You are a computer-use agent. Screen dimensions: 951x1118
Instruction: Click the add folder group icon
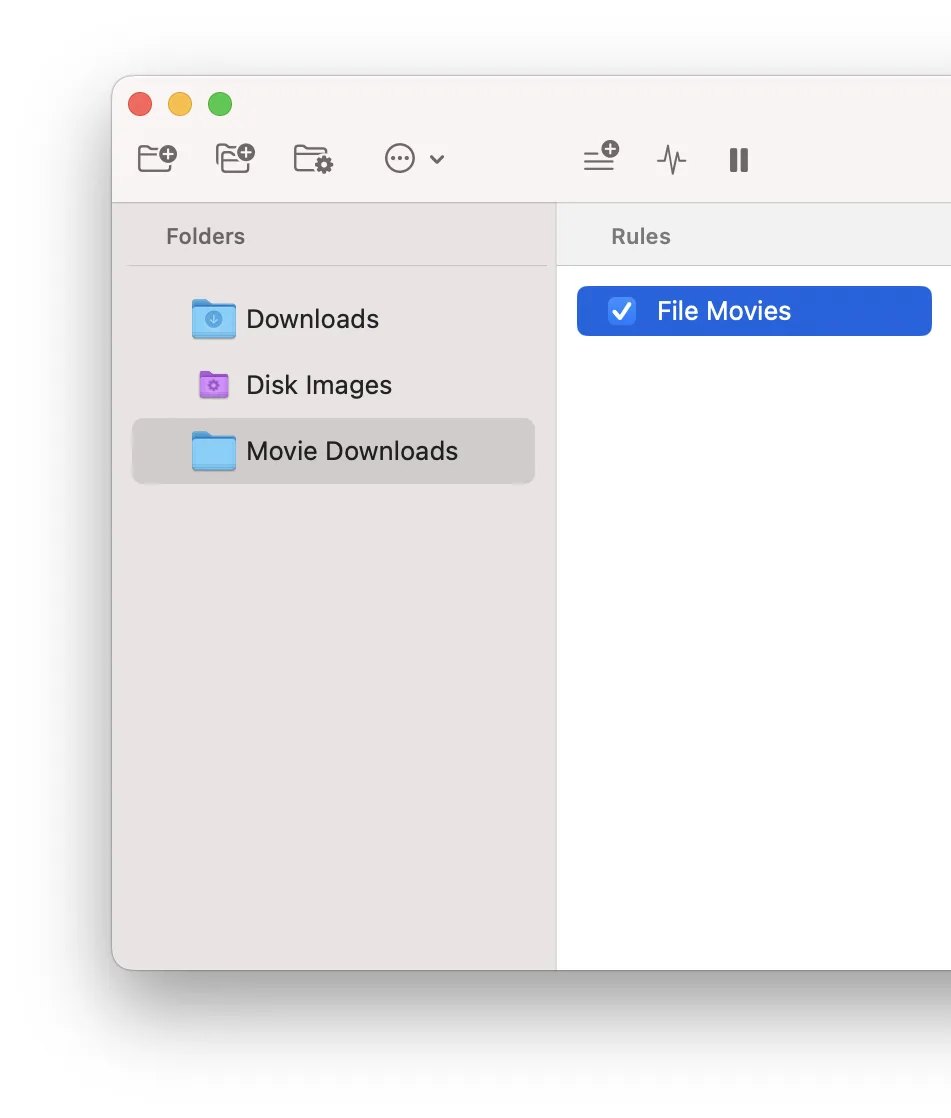[235, 158]
